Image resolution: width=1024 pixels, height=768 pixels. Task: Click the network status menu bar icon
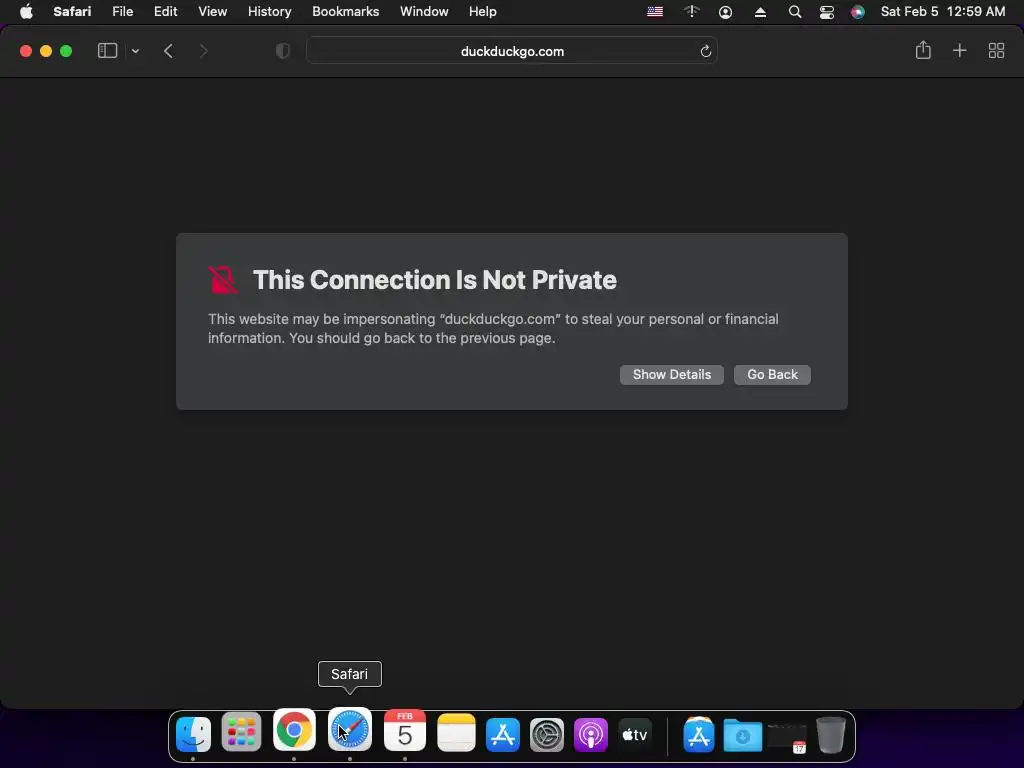692,12
